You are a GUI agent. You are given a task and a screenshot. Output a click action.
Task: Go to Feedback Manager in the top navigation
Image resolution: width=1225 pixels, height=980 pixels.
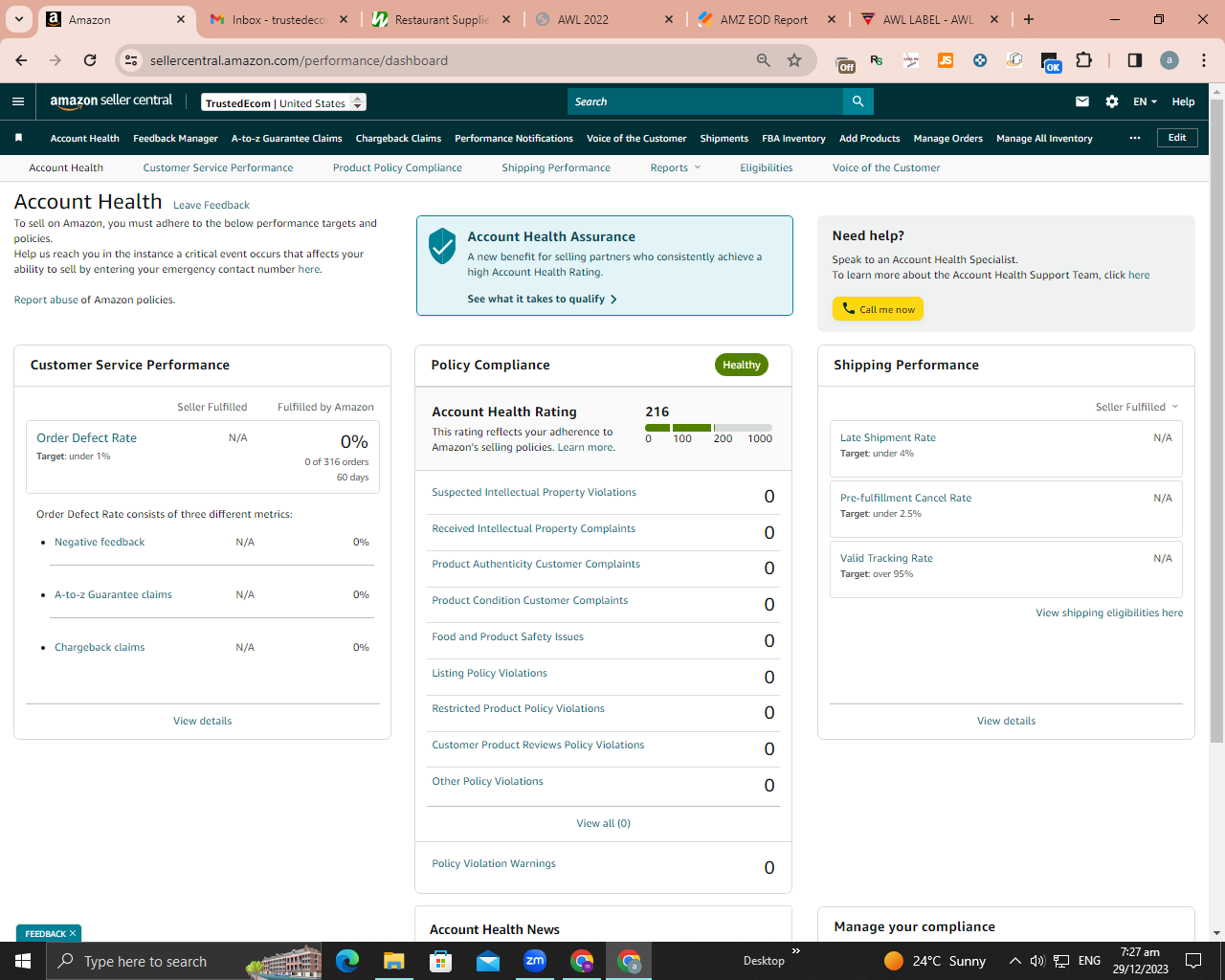(175, 138)
